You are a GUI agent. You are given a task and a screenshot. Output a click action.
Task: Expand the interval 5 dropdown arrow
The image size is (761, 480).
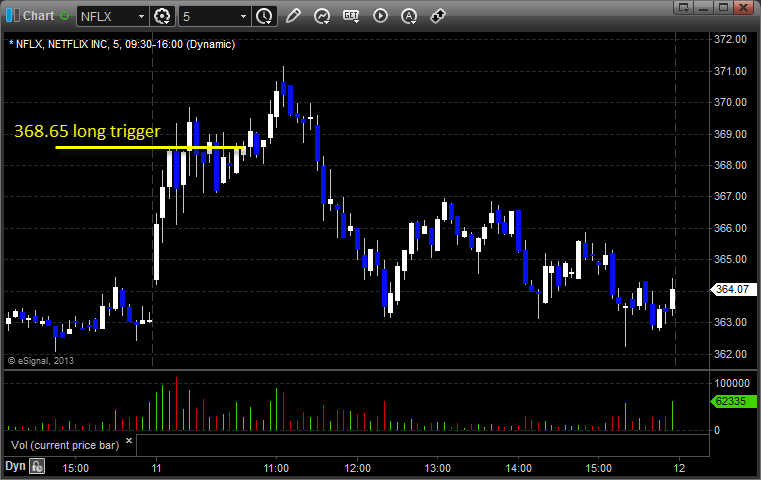pyautogui.click(x=244, y=17)
